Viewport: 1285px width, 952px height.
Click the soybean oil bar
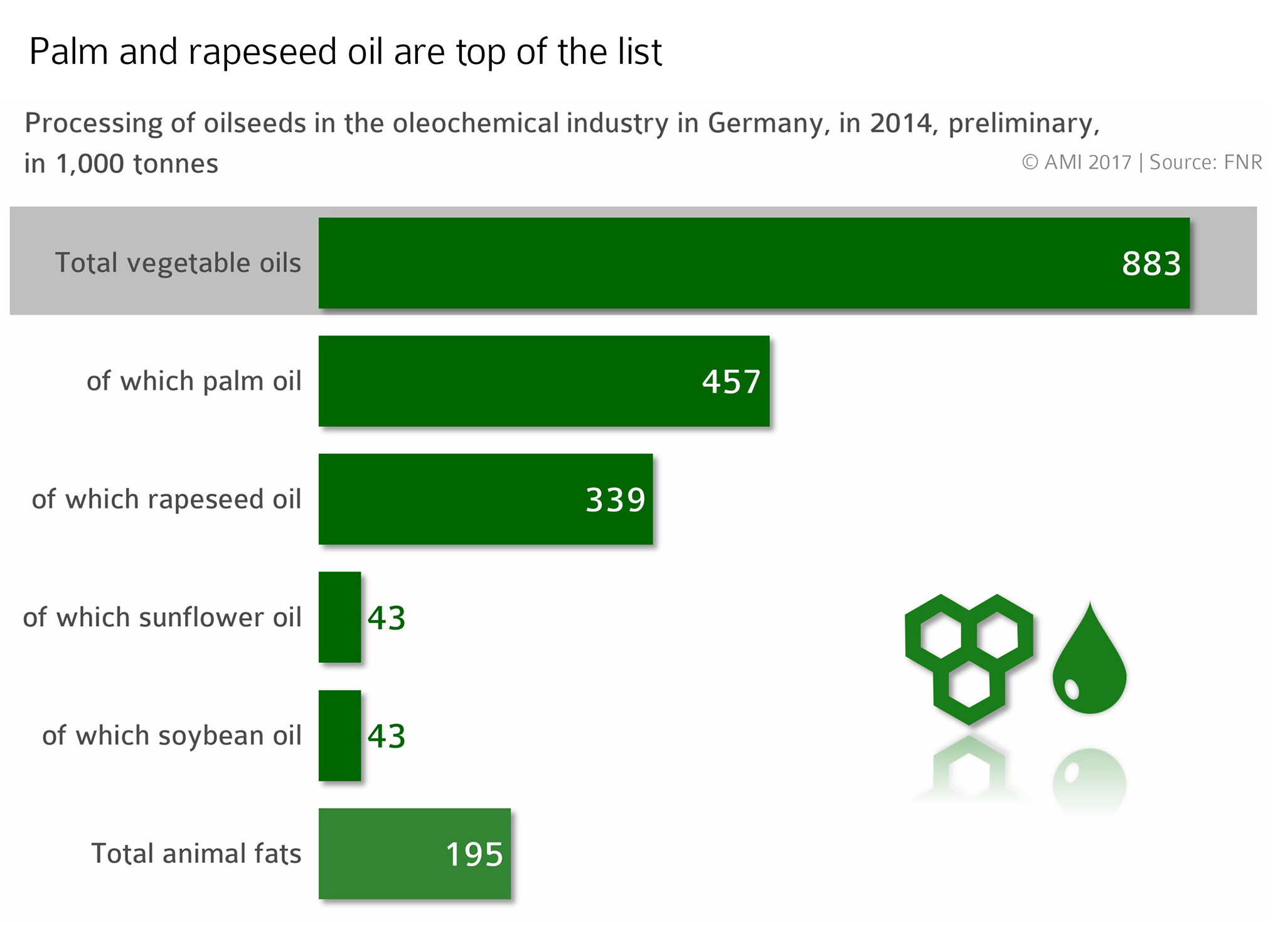(x=339, y=735)
